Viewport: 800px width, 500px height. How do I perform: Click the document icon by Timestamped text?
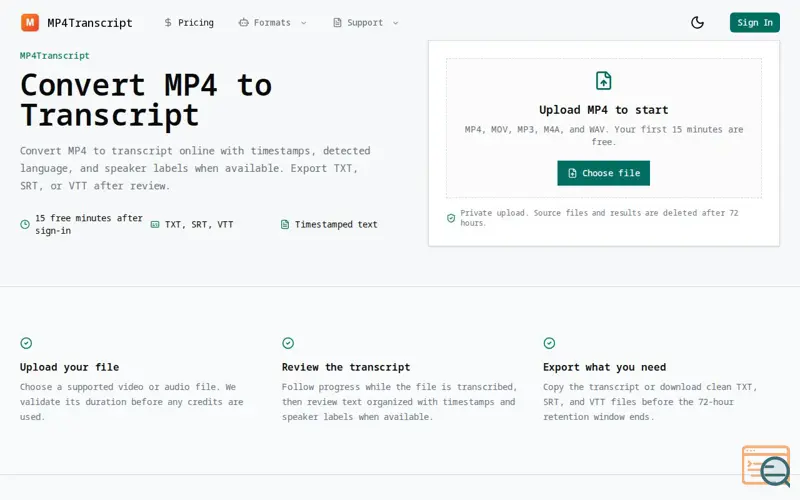click(x=285, y=224)
